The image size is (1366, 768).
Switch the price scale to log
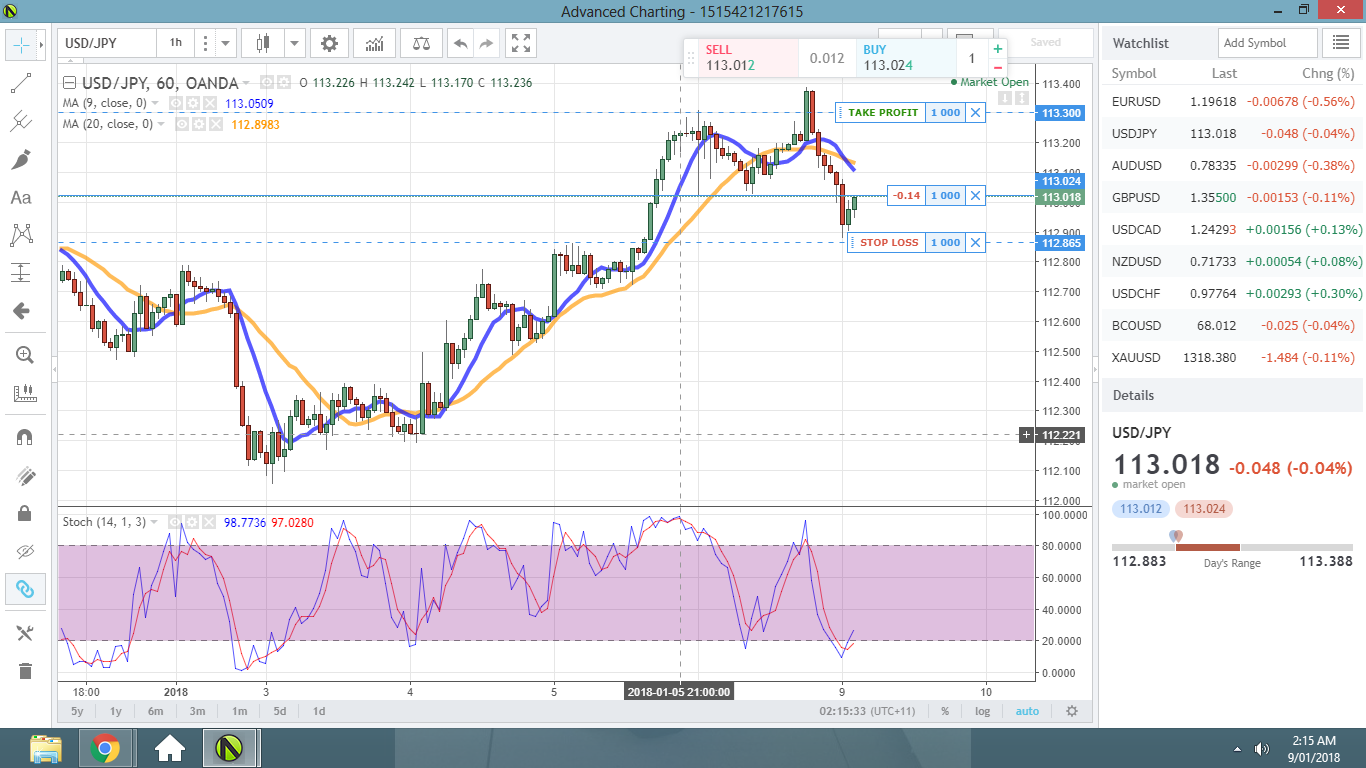click(982, 711)
